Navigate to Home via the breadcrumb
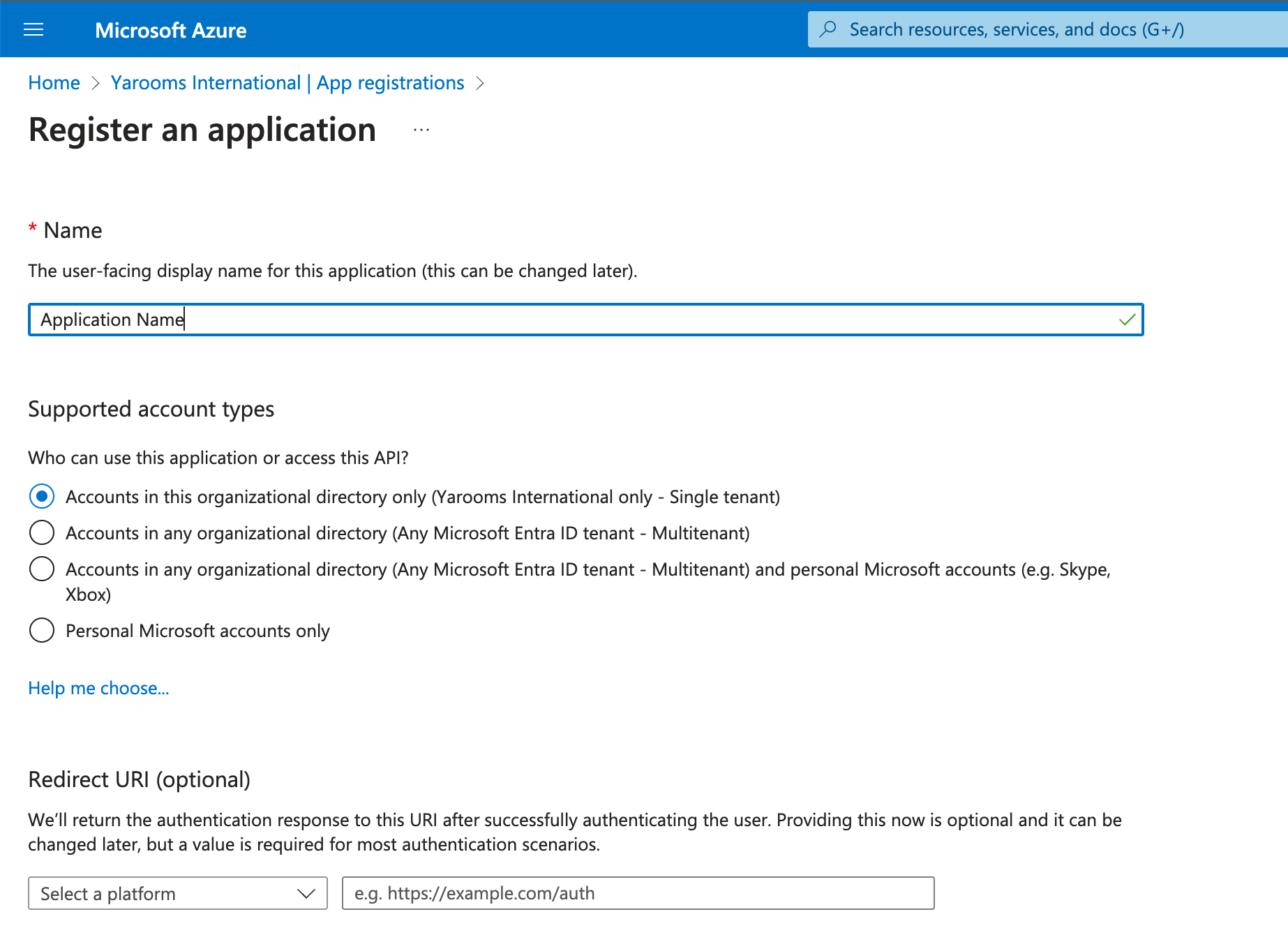This screenshot has height=935, width=1288. (x=54, y=82)
